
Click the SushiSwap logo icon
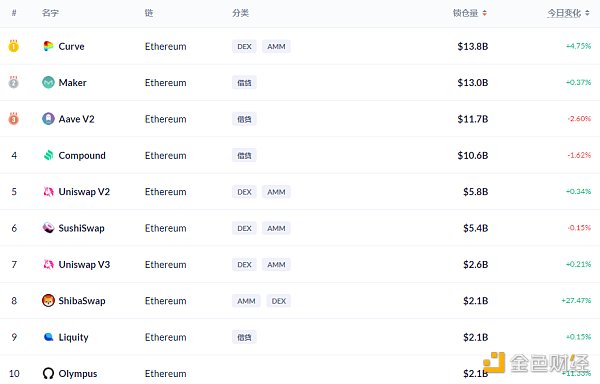[x=48, y=228]
